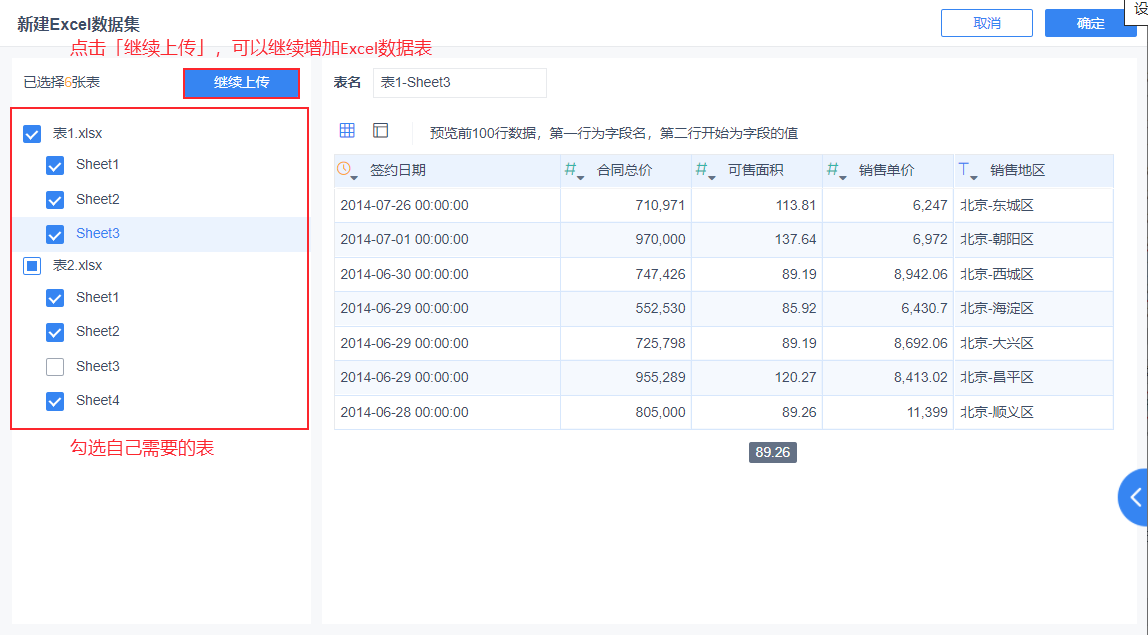1148x635 pixels.
Task: Click the value 113.81
Action: (x=796, y=206)
